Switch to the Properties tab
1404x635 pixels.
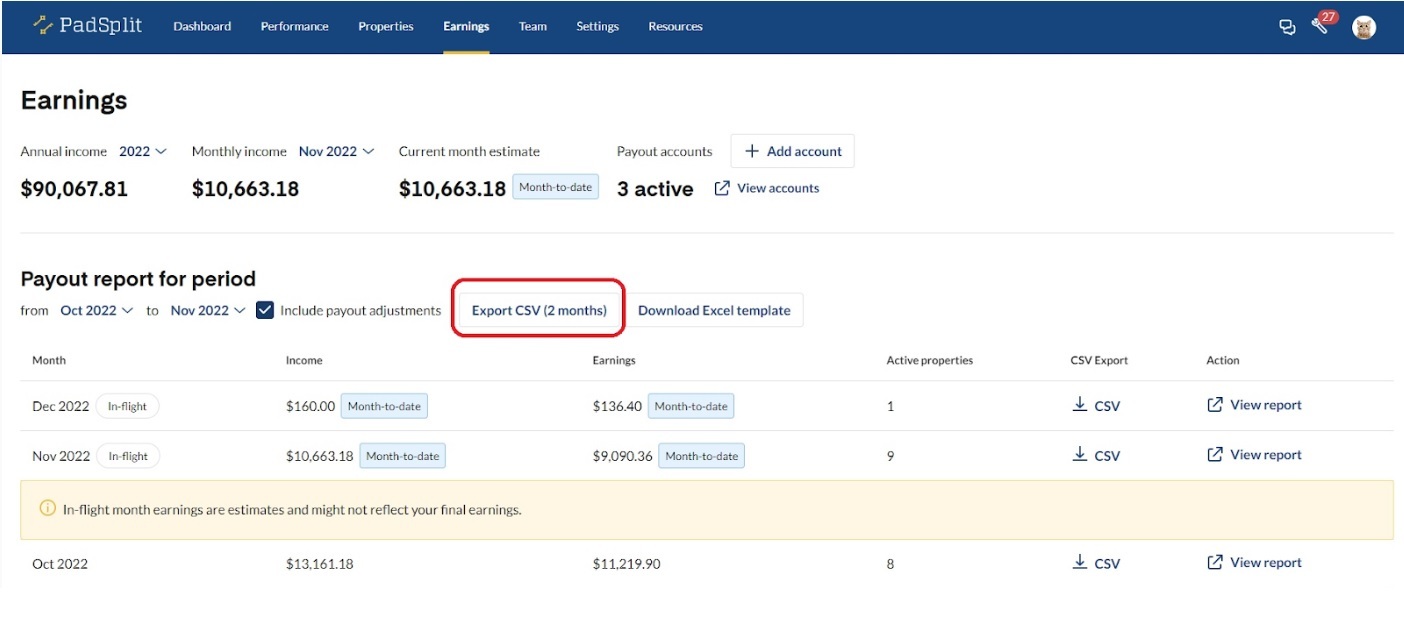tap(385, 27)
